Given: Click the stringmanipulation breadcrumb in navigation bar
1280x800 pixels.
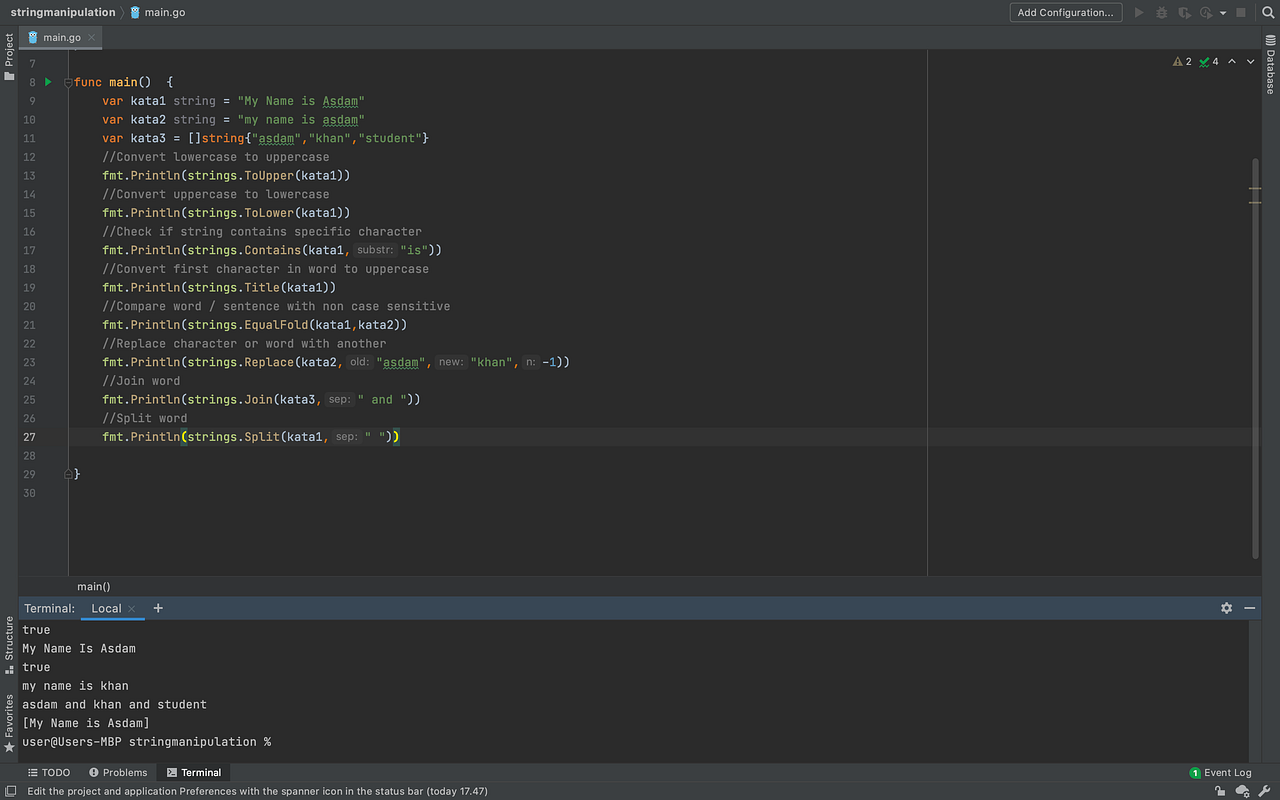Looking at the screenshot, I should [x=63, y=13].
